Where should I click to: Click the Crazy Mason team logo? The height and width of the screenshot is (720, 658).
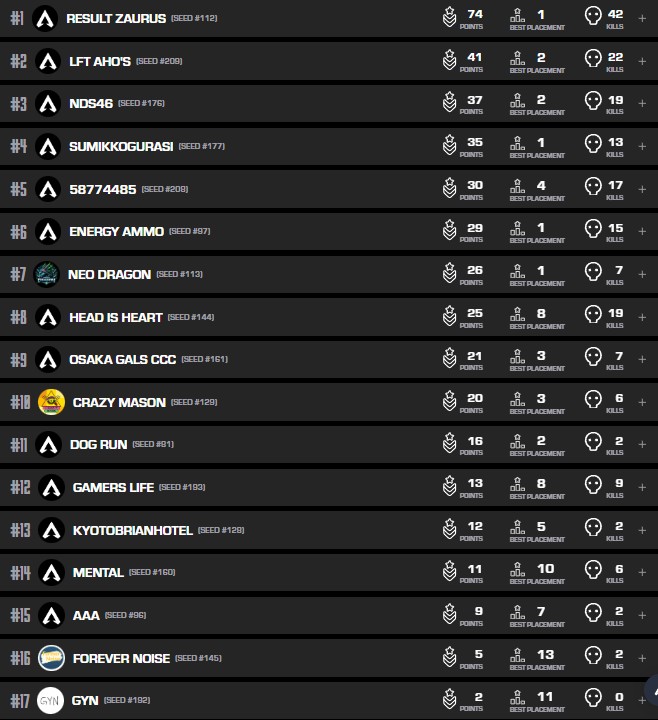(x=51, y=402)
